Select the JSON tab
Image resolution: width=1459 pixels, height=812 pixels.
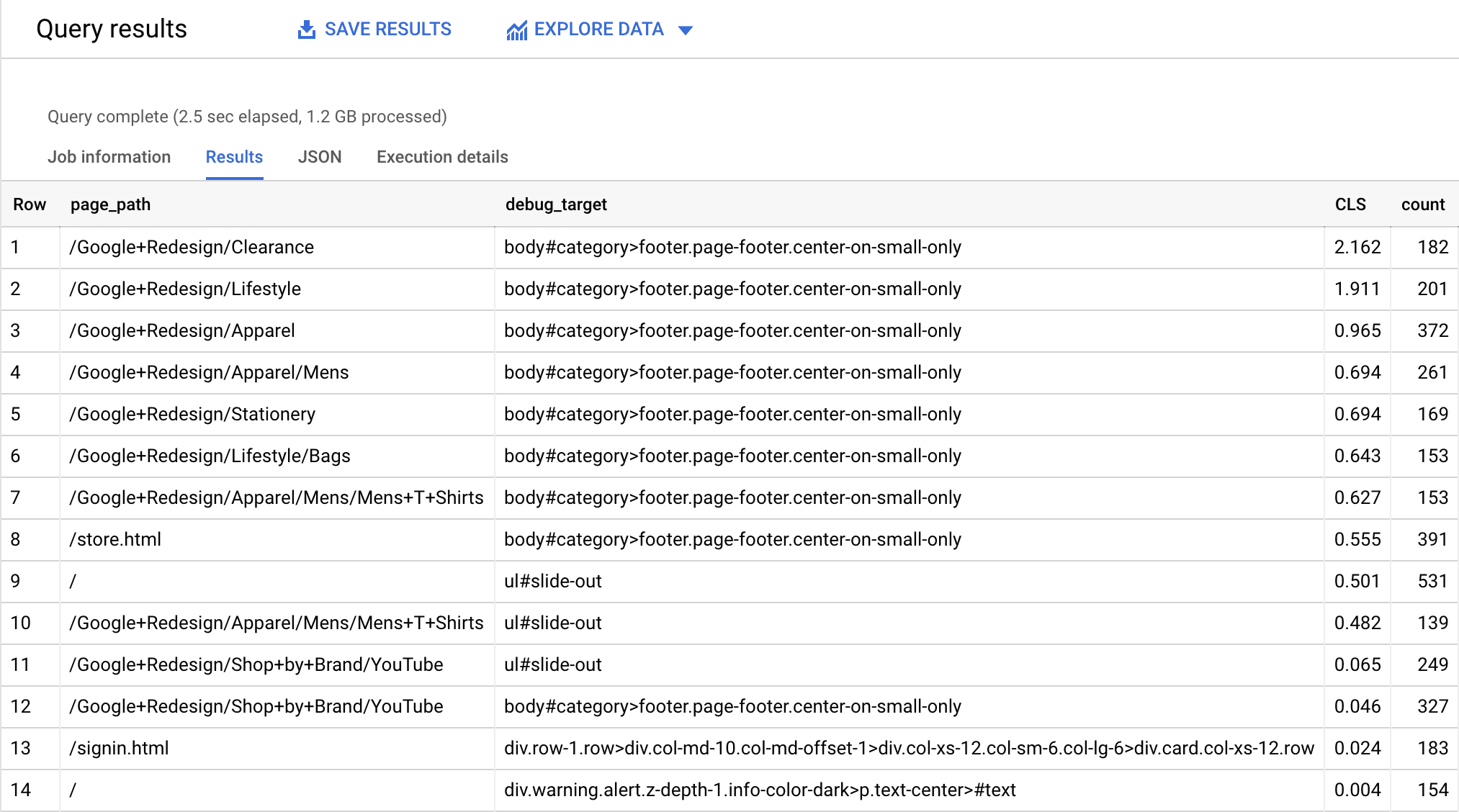(x=318, y=158)
